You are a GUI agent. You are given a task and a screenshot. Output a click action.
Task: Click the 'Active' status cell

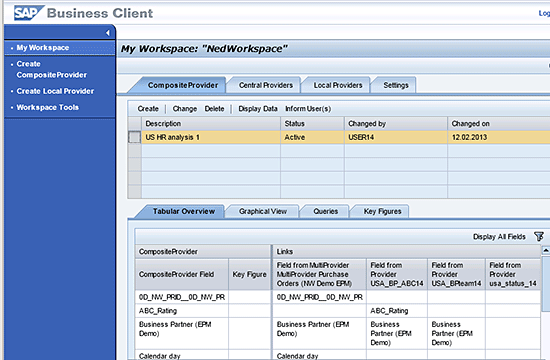[x=312, y=137]
